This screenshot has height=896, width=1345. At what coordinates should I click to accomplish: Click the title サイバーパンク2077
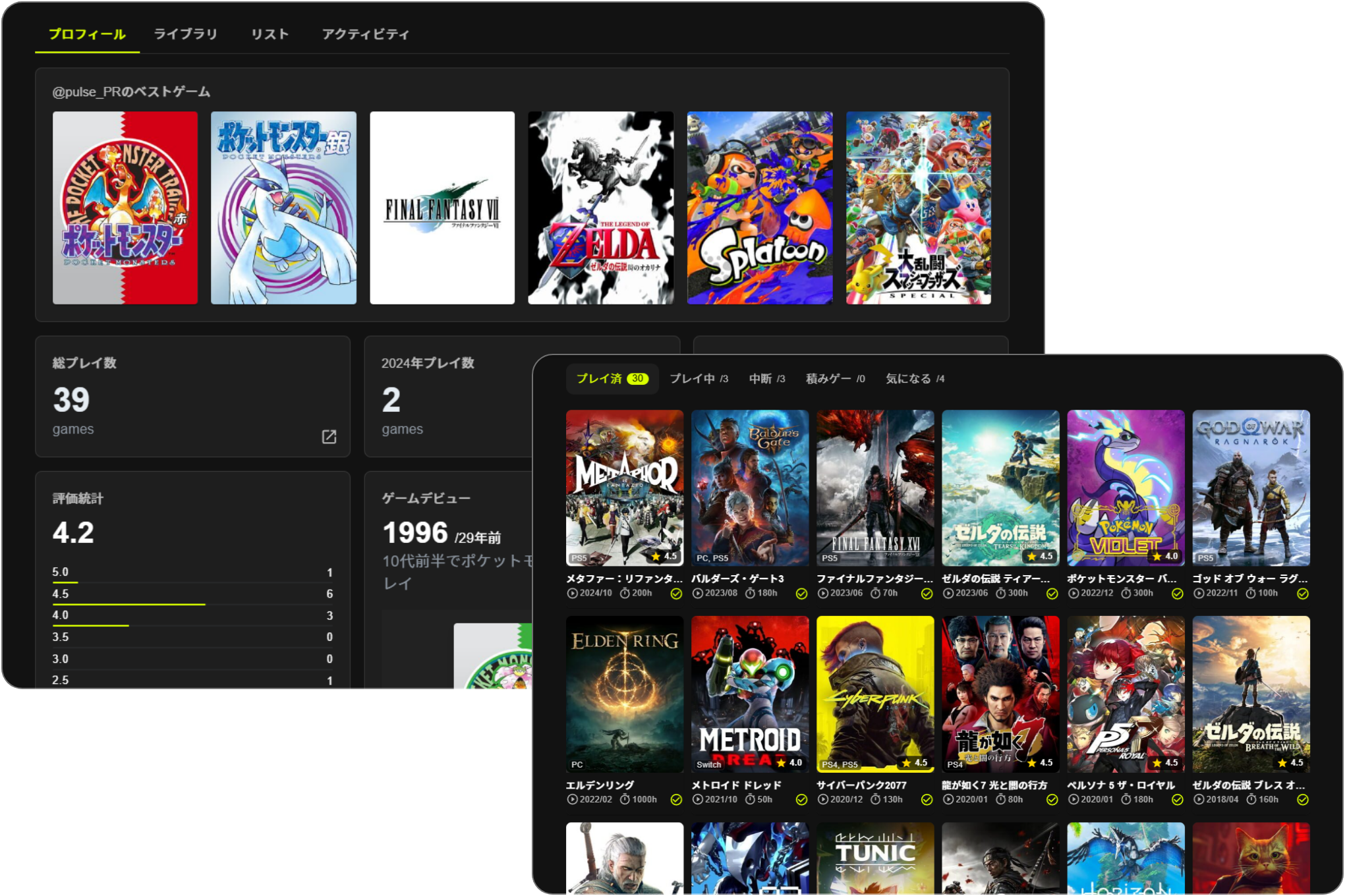pyautogui.click(x=861, y=785)
